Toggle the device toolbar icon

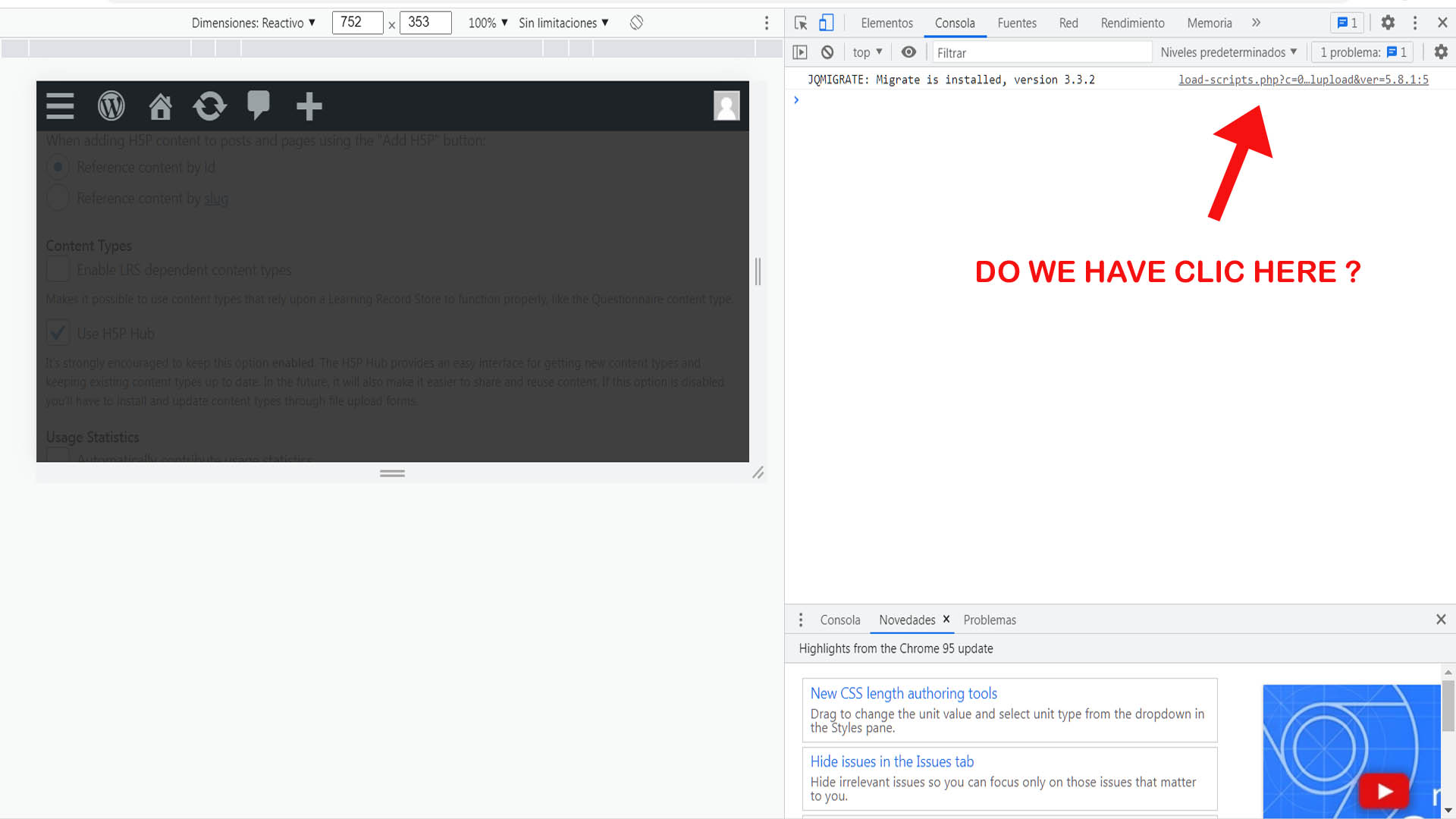(826, 23)
